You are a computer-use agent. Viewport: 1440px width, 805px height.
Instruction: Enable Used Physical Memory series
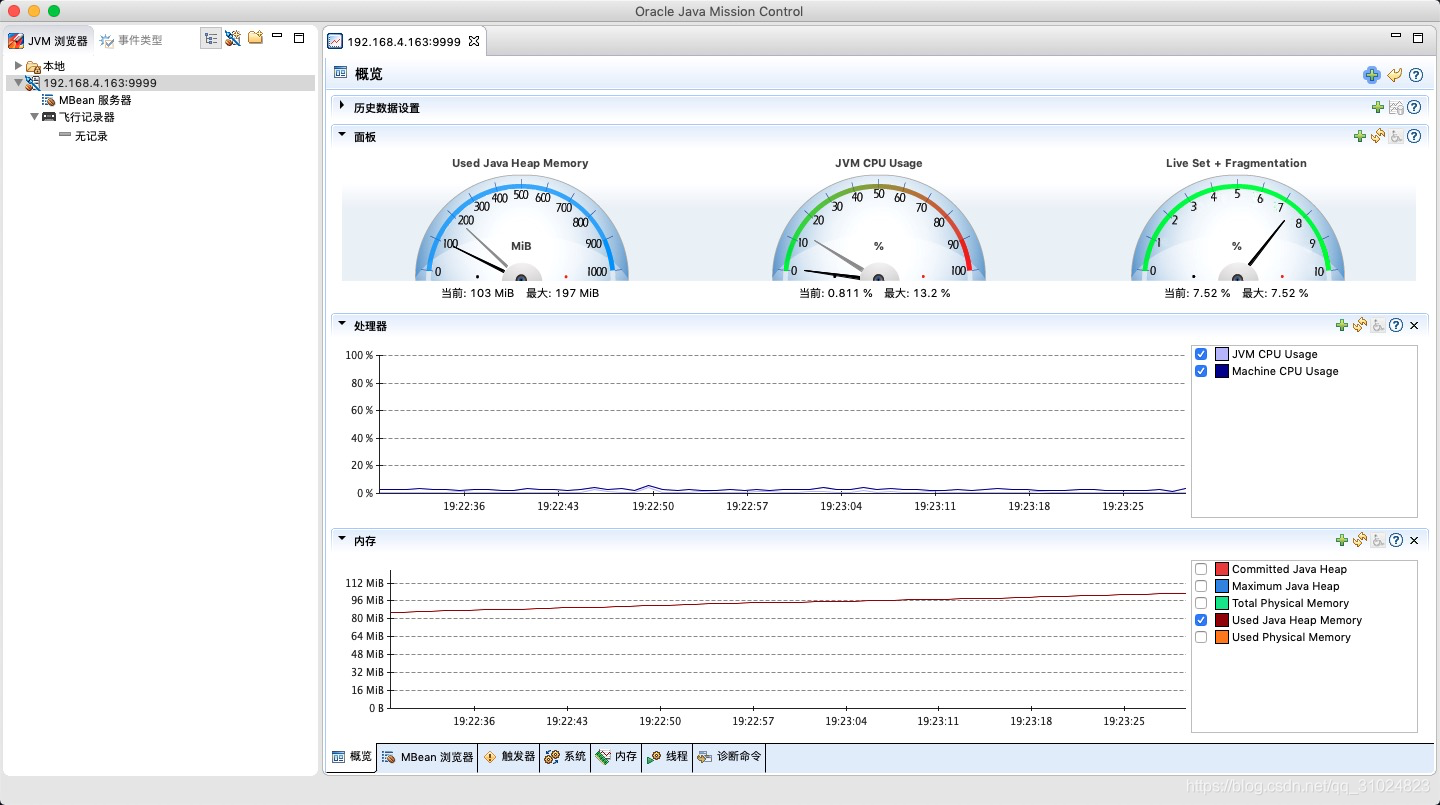(x=1201, y=637)
